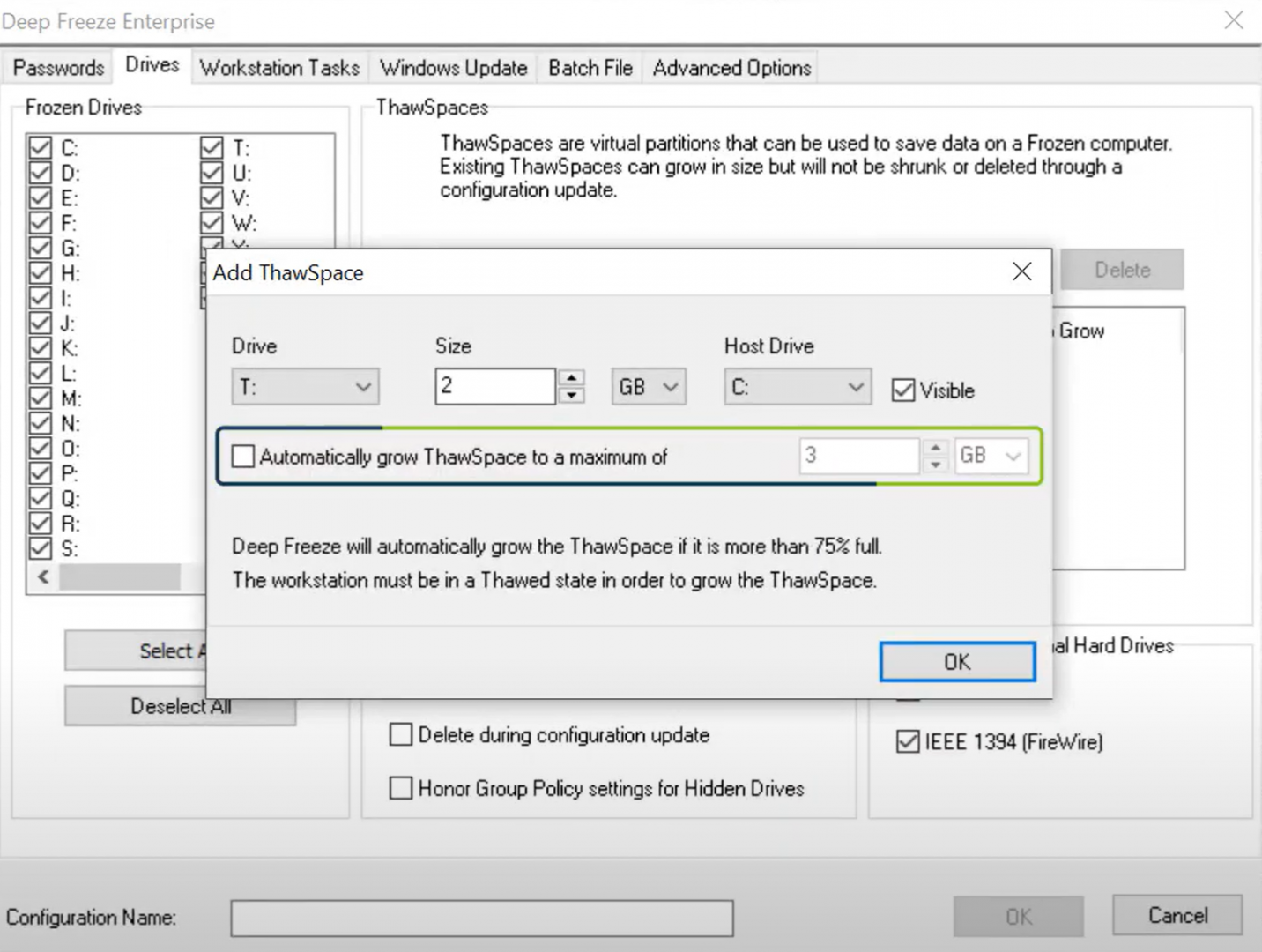
Task: Click the main window OK button
Action: (1018, 917)
